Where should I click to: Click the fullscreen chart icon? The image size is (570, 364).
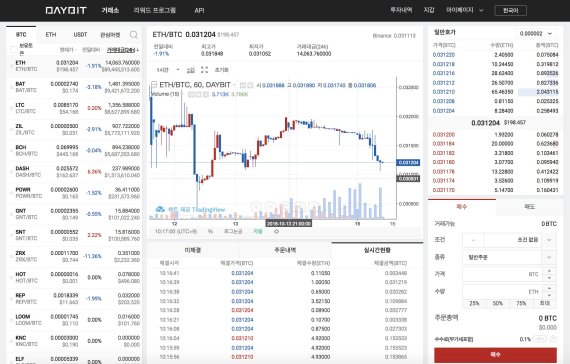coord(204,70)
